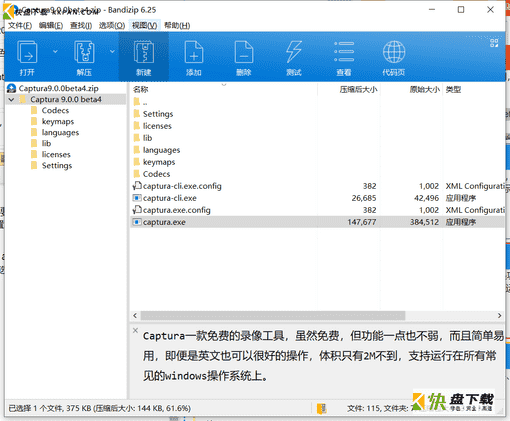Click the Extract (解压) toolbar icon
The image size is (510, 421).
coord(84,52)
